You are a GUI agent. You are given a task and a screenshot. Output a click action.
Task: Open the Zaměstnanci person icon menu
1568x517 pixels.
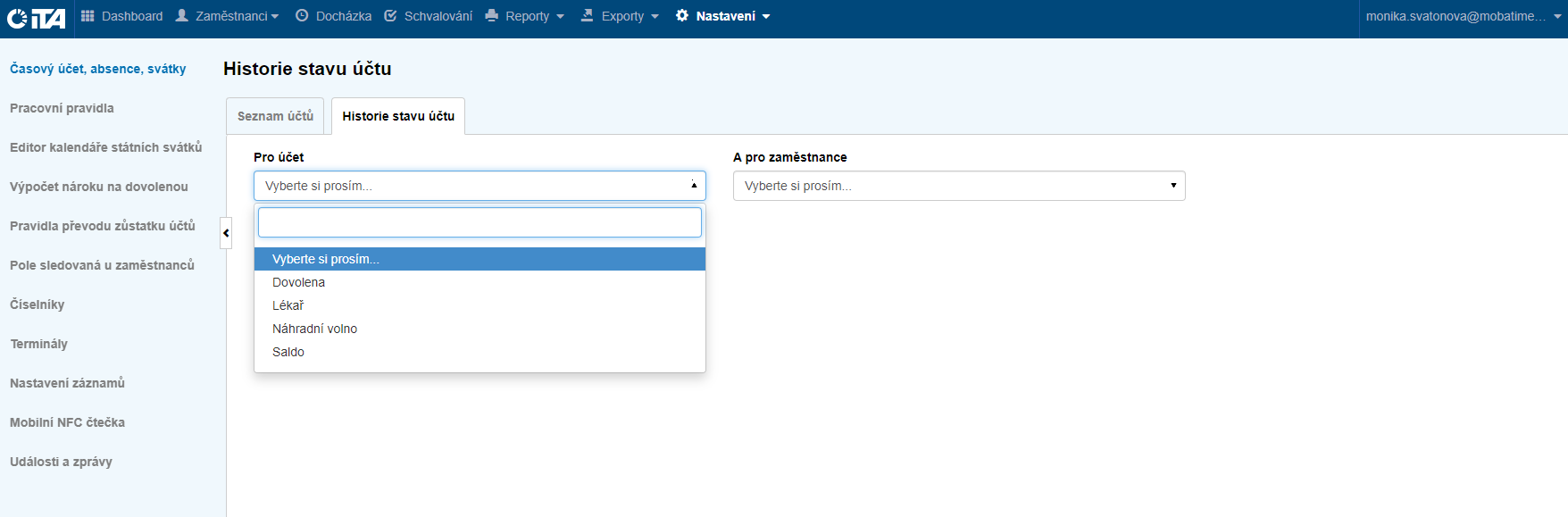point(182,16)
